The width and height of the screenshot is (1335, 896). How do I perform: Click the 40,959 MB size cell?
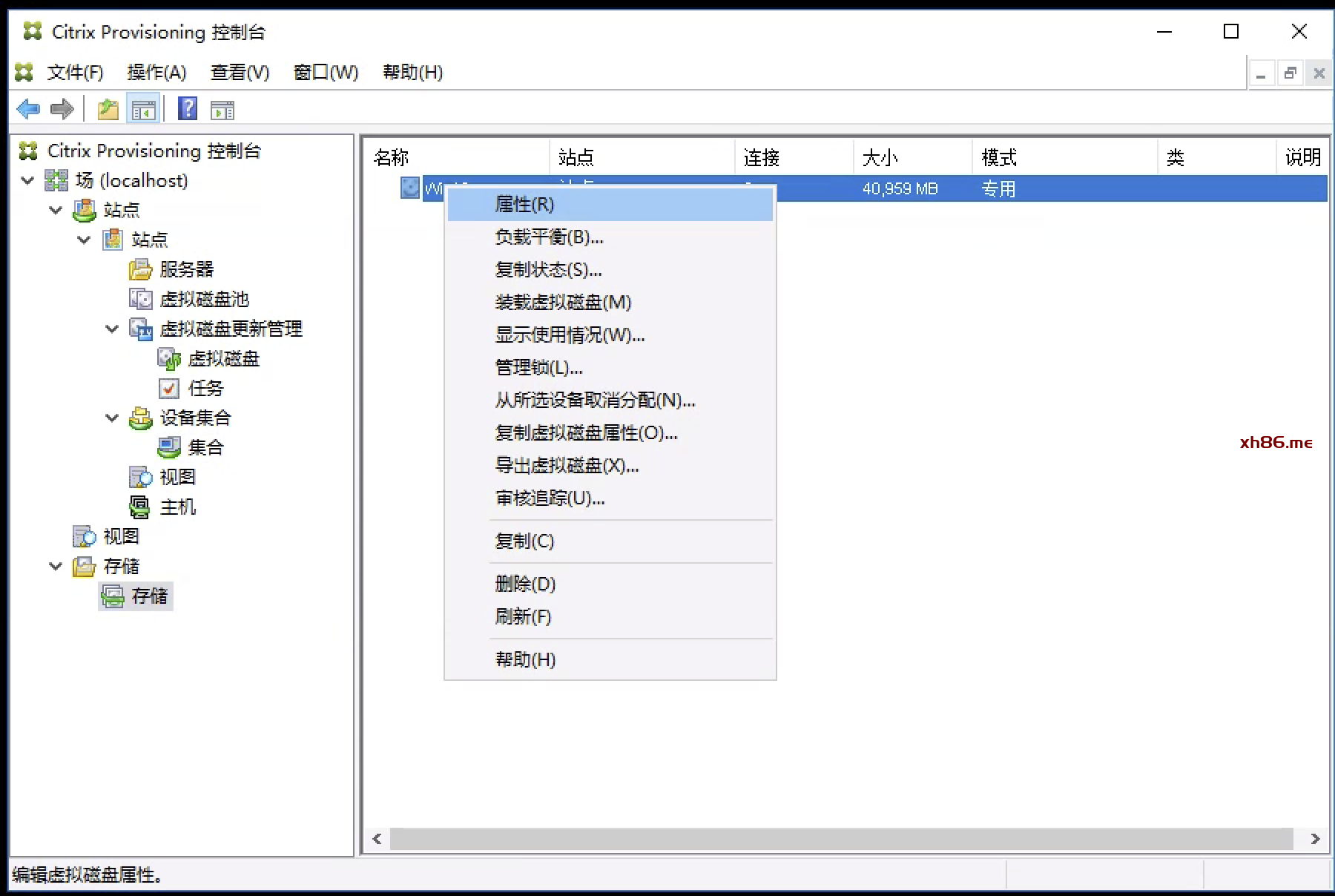pos(900,188)
